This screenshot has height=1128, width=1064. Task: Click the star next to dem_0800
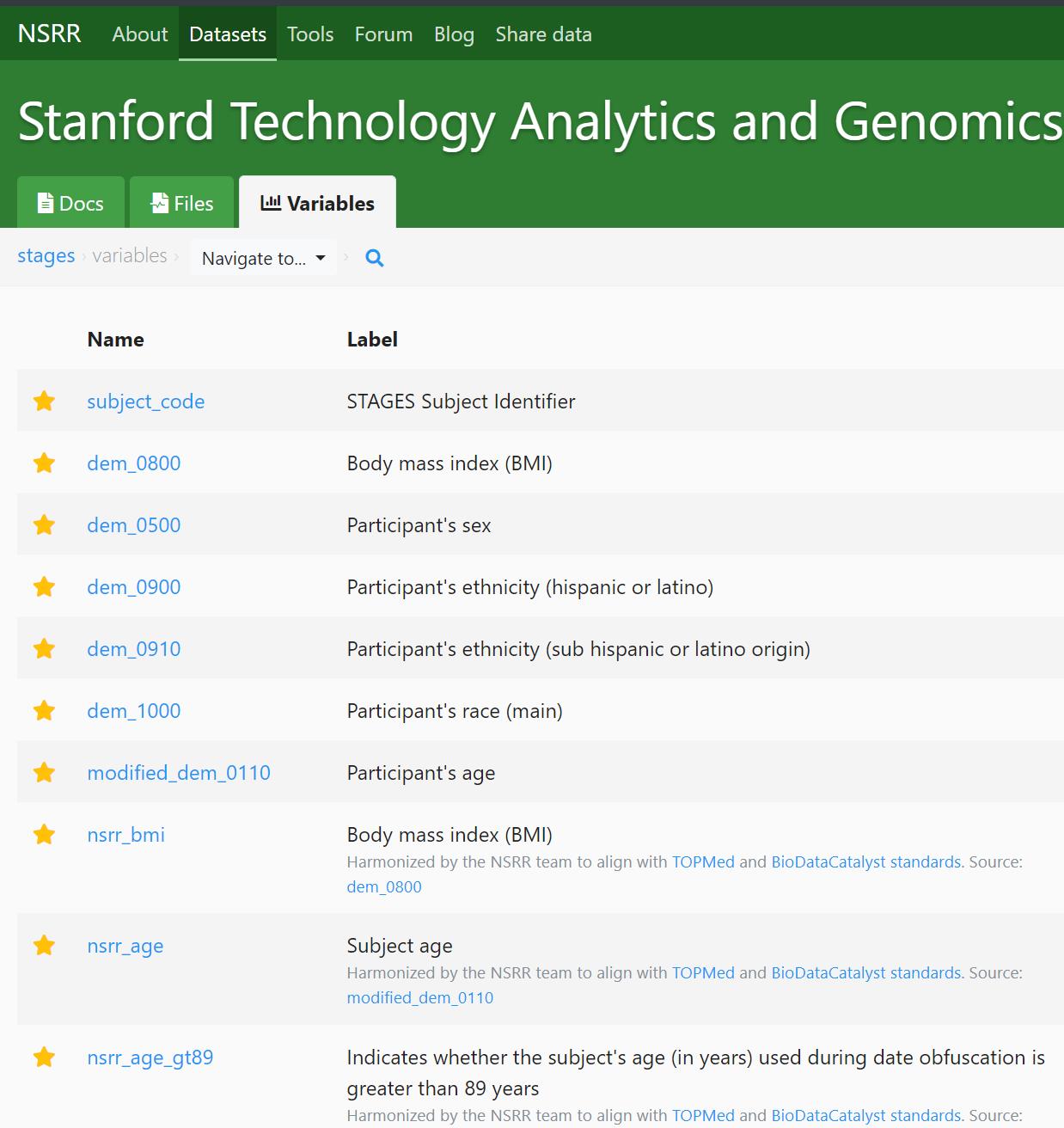tap(44, 463)
